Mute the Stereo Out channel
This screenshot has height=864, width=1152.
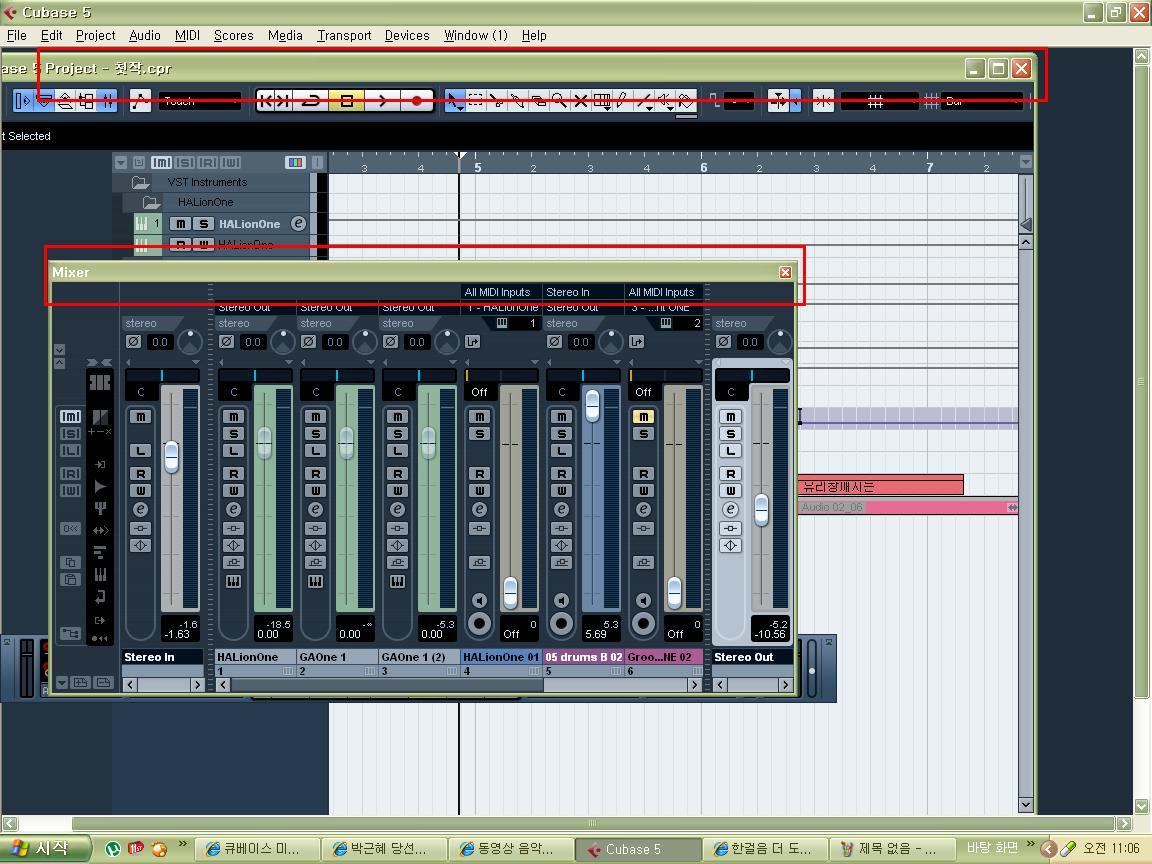click(x=730, y=417)
